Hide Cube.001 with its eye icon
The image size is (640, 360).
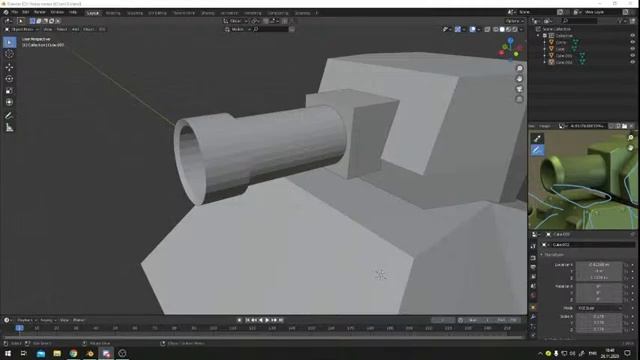tap(632, 56)
